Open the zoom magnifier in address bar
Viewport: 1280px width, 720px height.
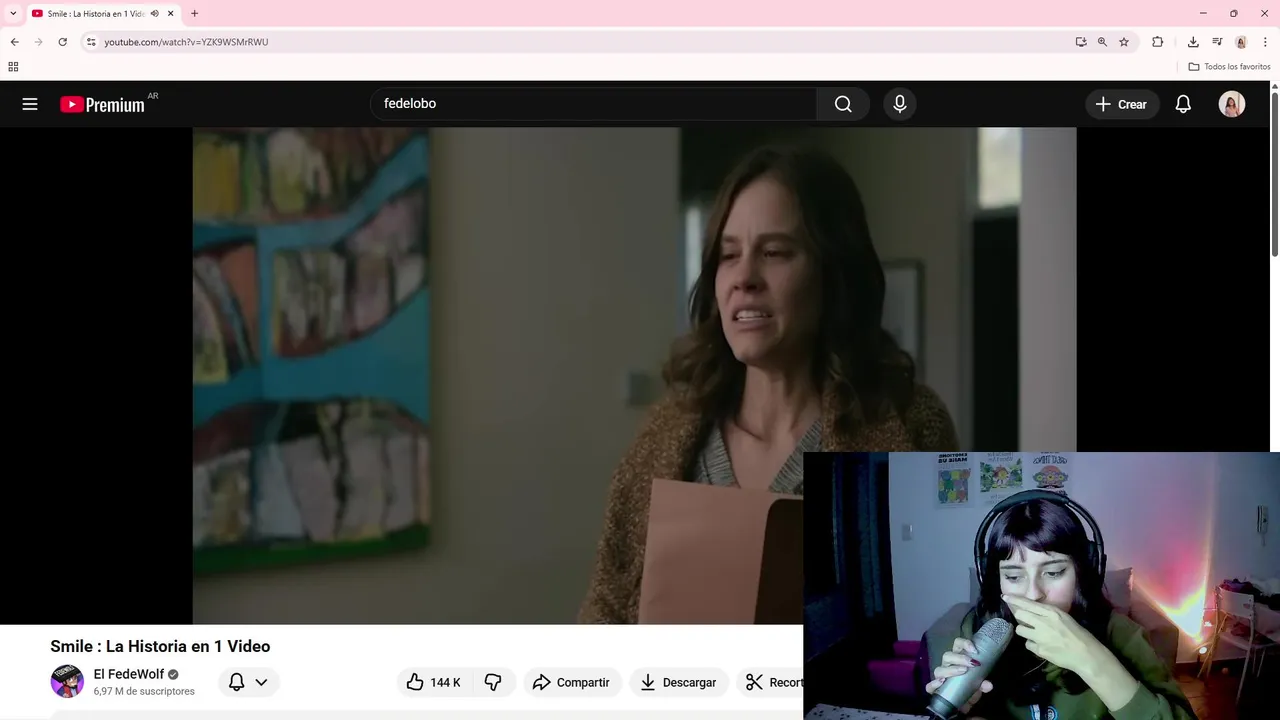pyautogui.click(x=1102, y=42)
